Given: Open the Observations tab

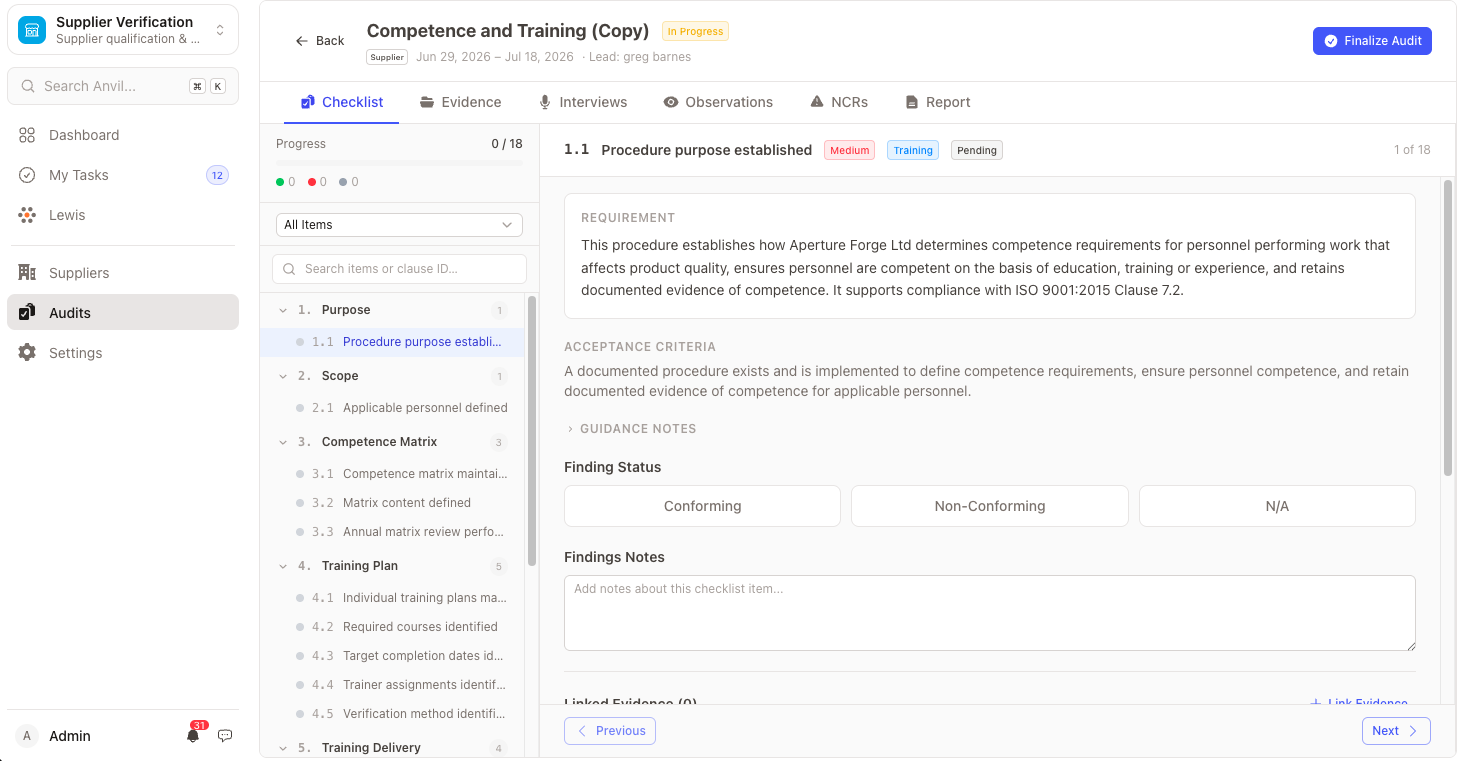Looking at the screenshot, I should tap(718, 102).
